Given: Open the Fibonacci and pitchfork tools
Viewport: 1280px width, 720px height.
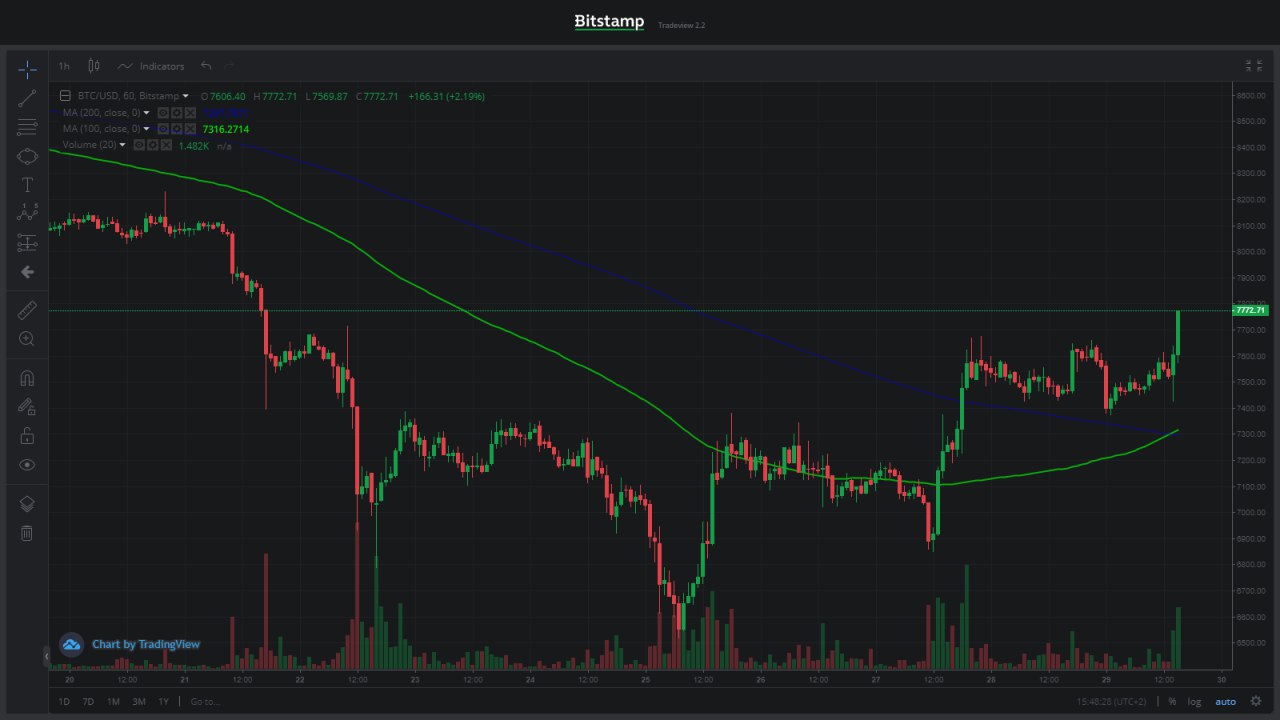Looking at the screenshot, I should tap(27, 127).
